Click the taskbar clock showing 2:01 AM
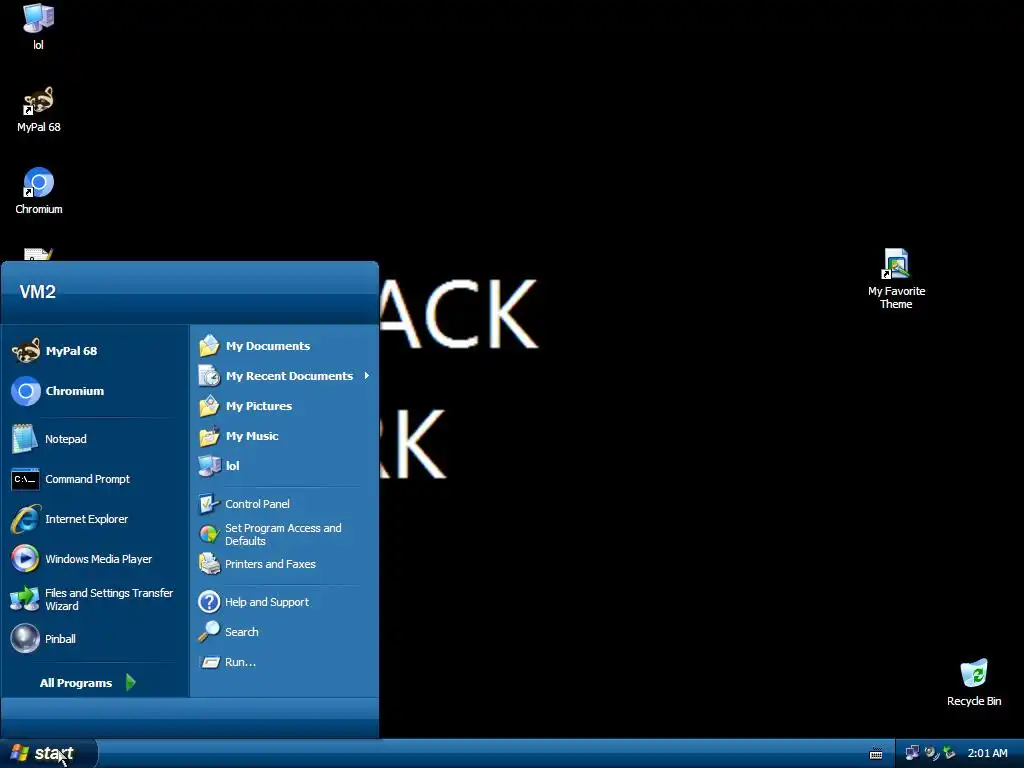1024x768 pixels. coord(987,754)
